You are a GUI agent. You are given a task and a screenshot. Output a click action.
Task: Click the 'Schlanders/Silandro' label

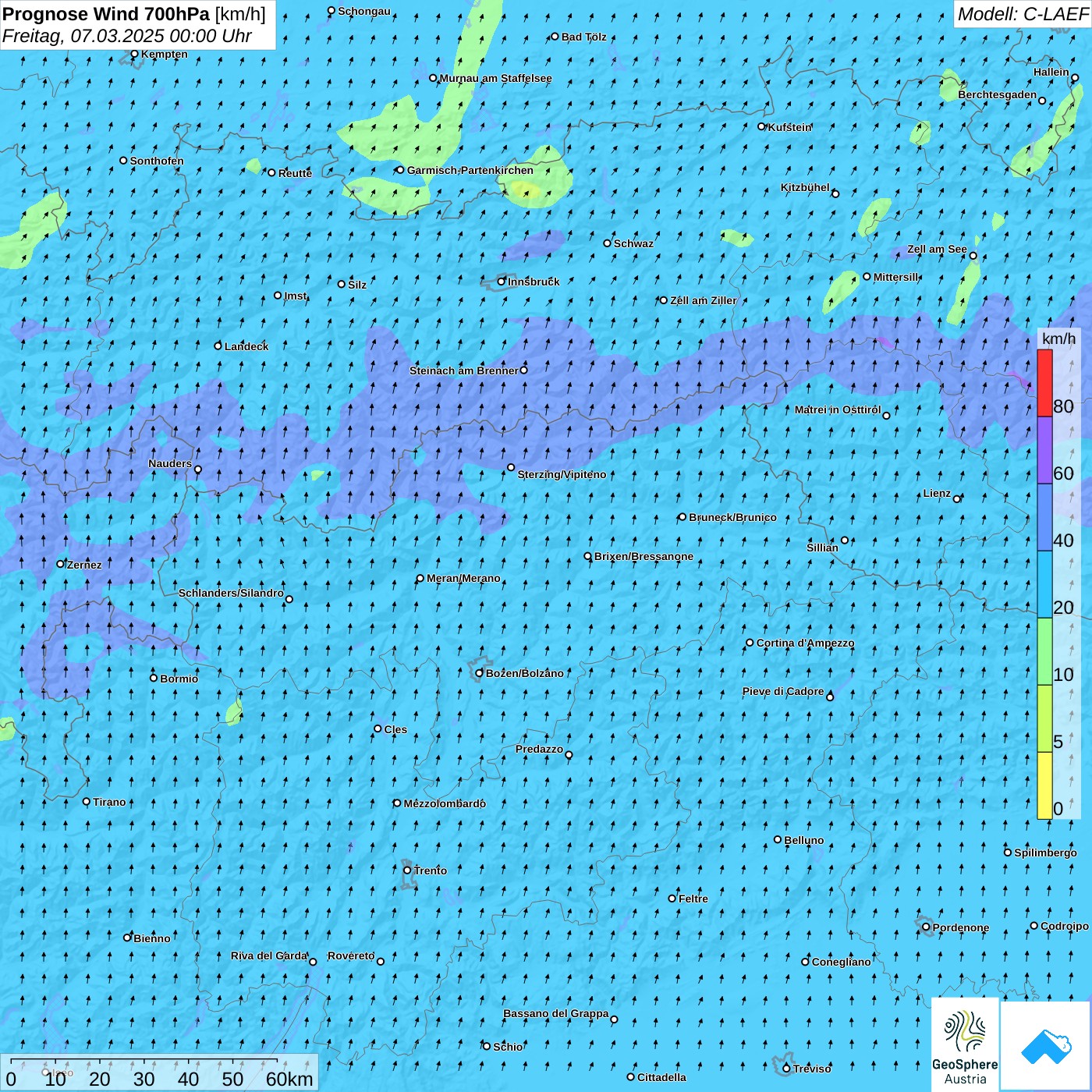[x=231, y=593]
